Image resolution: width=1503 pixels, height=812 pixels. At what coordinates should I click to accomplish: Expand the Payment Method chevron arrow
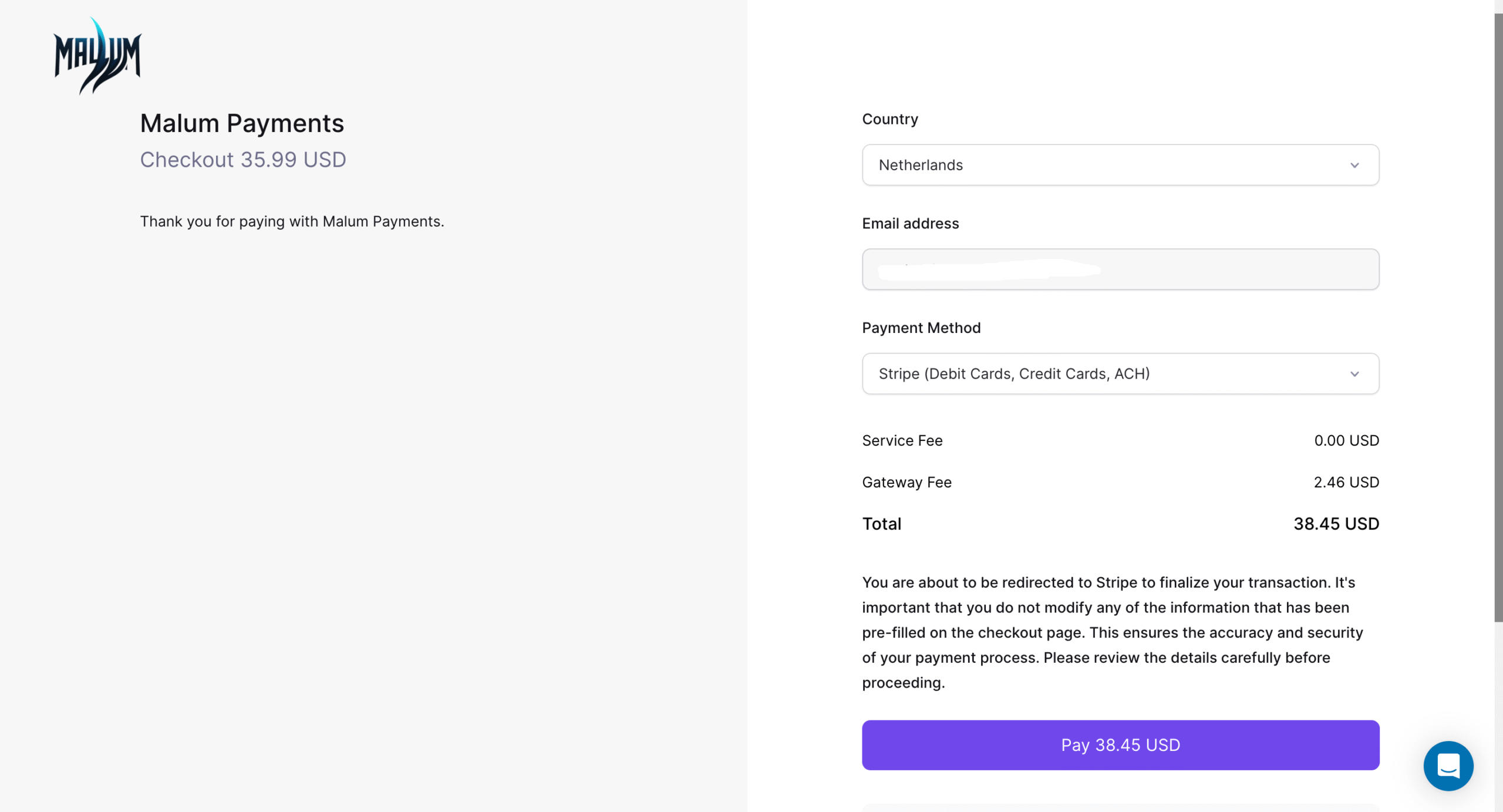1354,374
